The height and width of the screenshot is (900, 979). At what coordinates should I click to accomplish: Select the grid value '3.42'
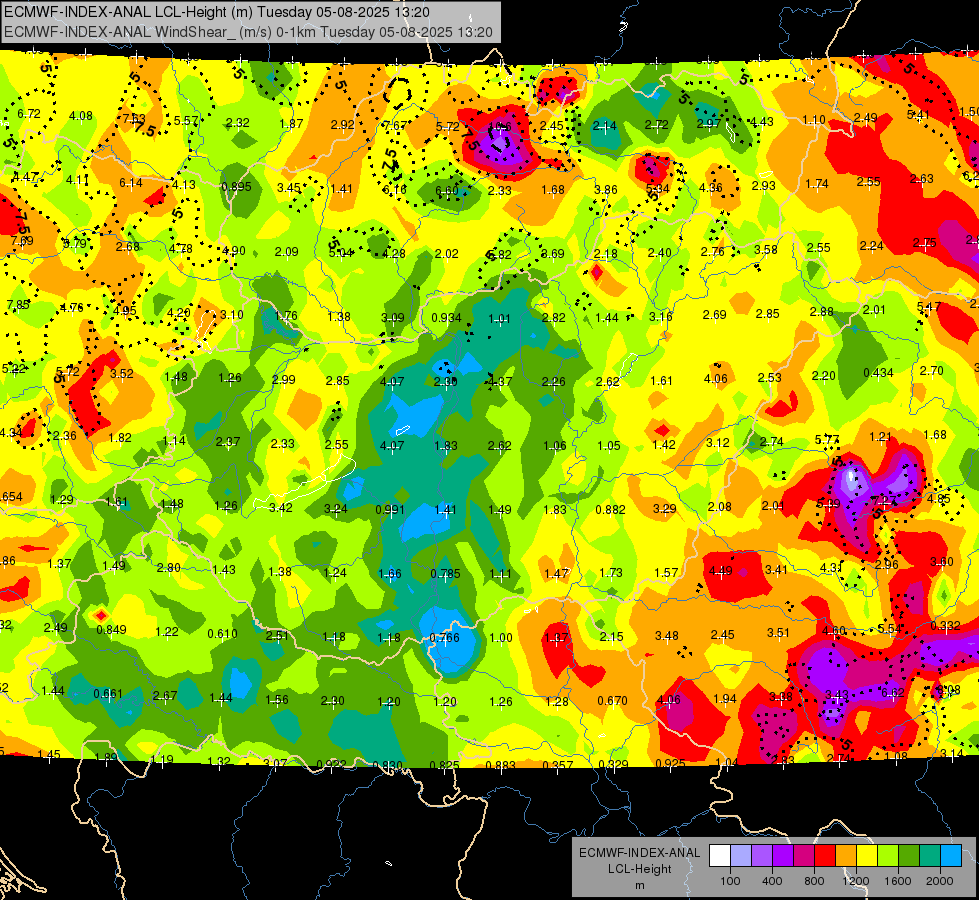tap(281, 507)
